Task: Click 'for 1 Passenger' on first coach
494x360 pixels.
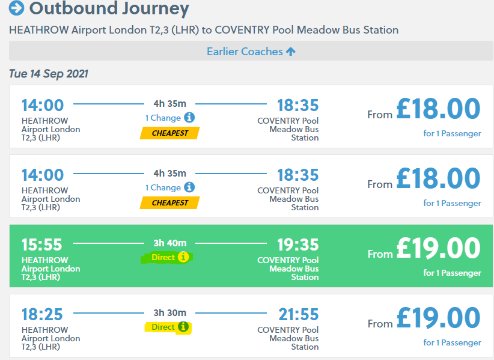Action: point(452,134)
